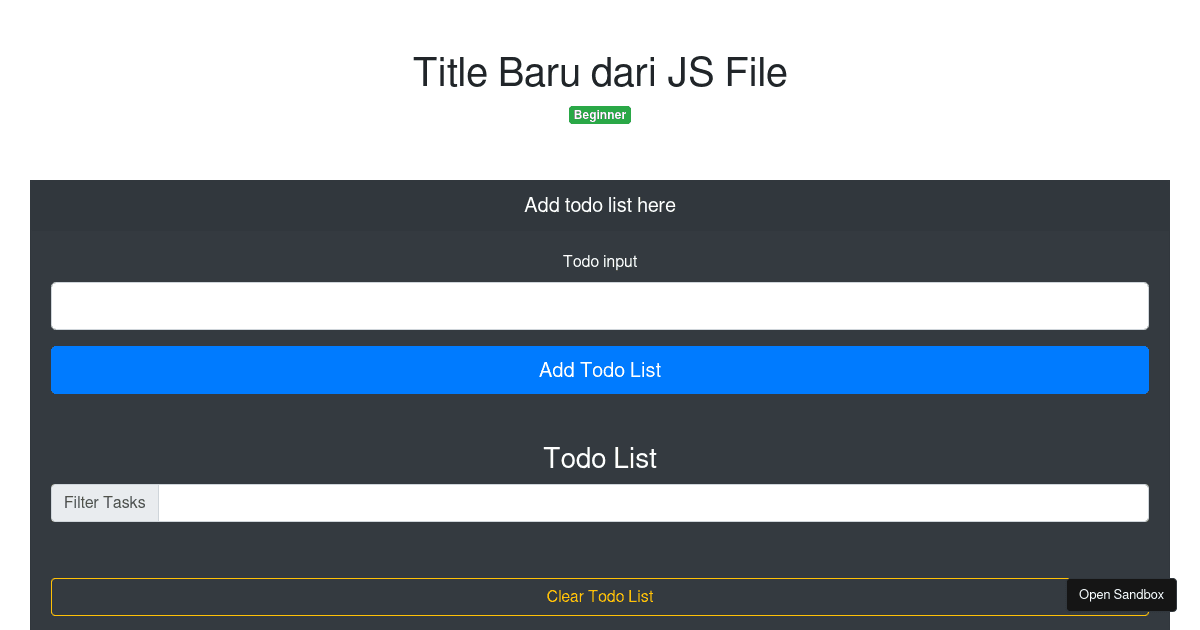
Task: Select the blue Add Todo List bar
Action: (599, 369)
